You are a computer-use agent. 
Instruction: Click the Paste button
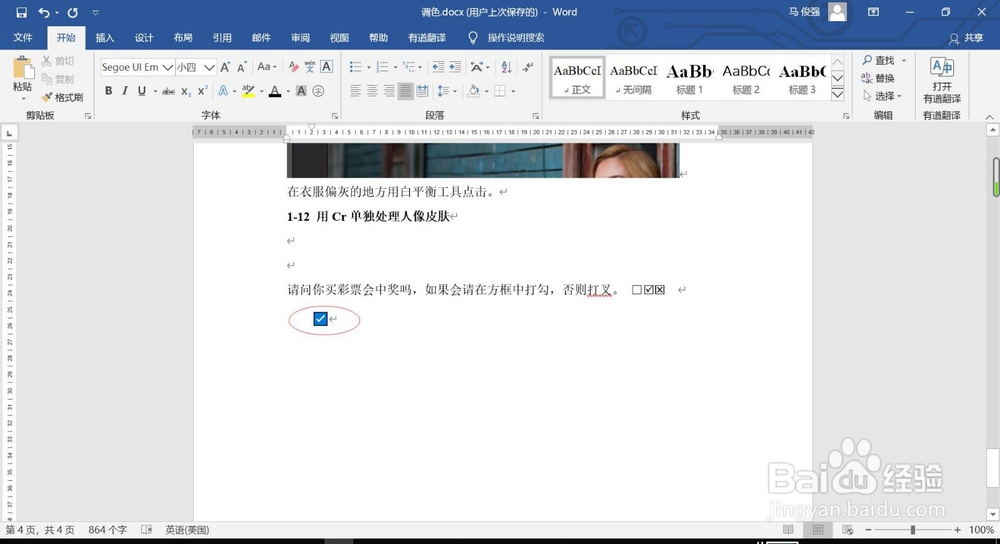pyautogui.click(x=22, y=78)
